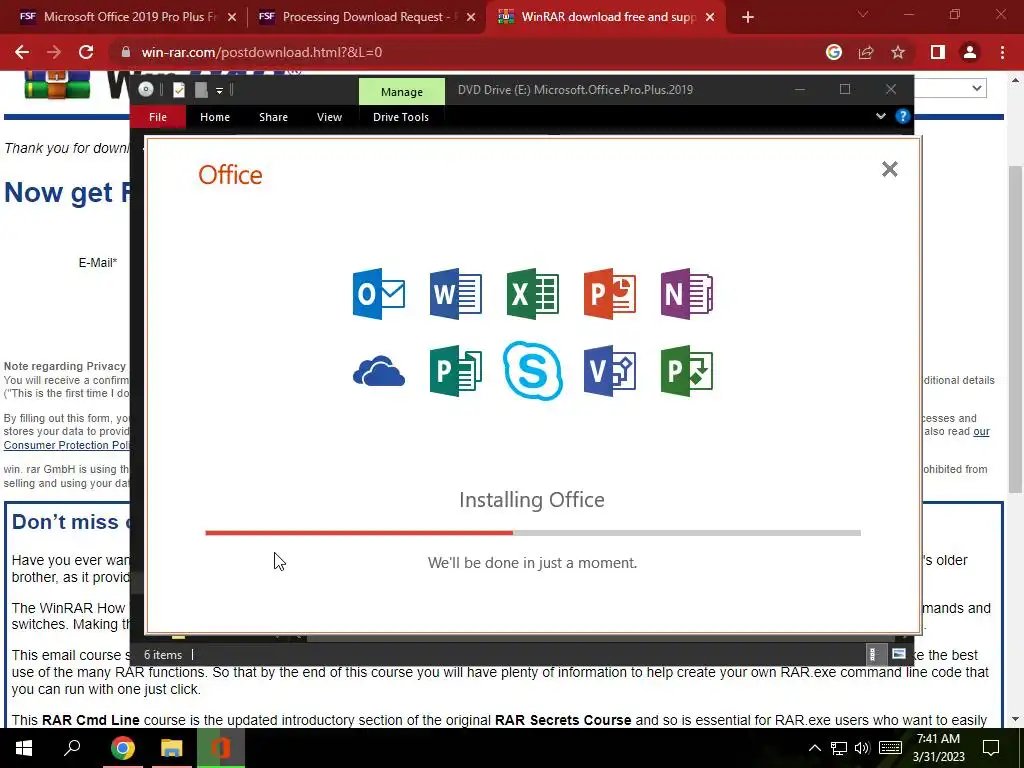1024x768 pixels.
Task: Open the Drive Tools tab
Action: [x=401, y=117]
